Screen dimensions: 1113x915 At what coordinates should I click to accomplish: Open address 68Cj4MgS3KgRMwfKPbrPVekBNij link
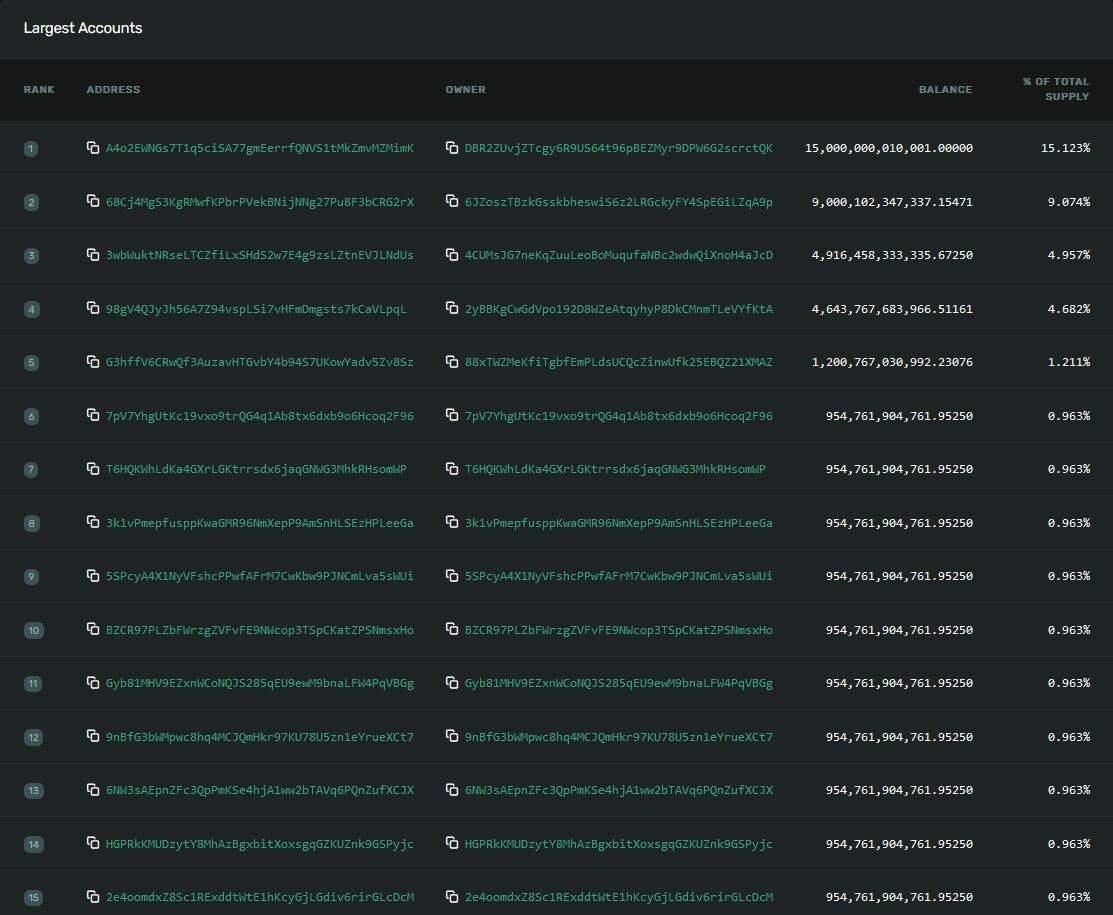pos(260,202)
